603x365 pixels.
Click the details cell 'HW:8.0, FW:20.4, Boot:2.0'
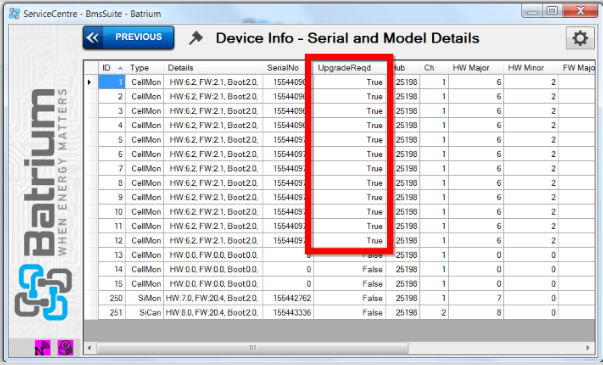point(213,312)
